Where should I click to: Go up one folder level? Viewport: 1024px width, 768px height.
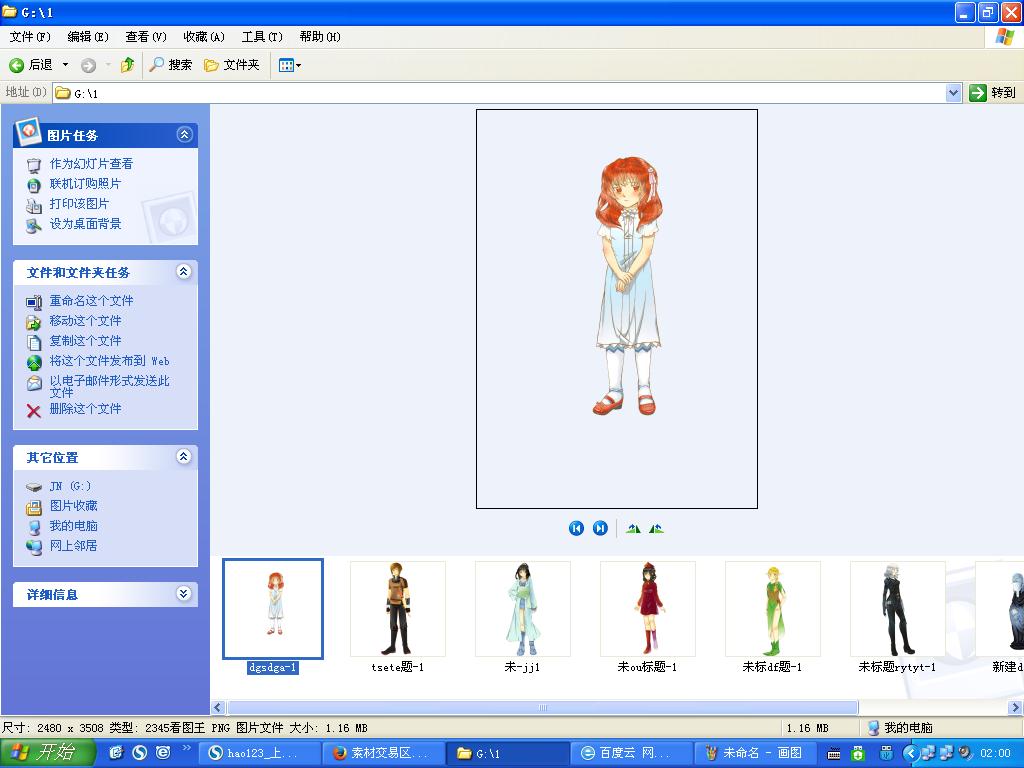127,65
